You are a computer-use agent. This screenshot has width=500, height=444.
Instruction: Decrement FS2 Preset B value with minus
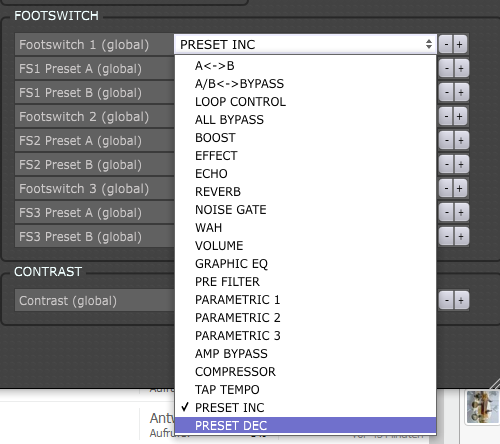click(x=447, y=164)
